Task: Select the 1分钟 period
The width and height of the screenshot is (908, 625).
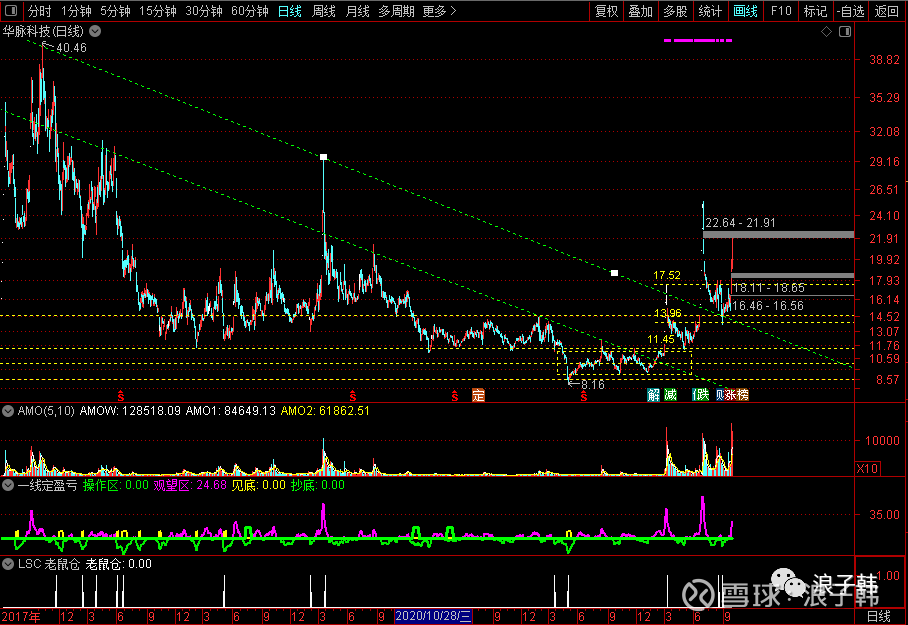Action: (x=76, y=11)
